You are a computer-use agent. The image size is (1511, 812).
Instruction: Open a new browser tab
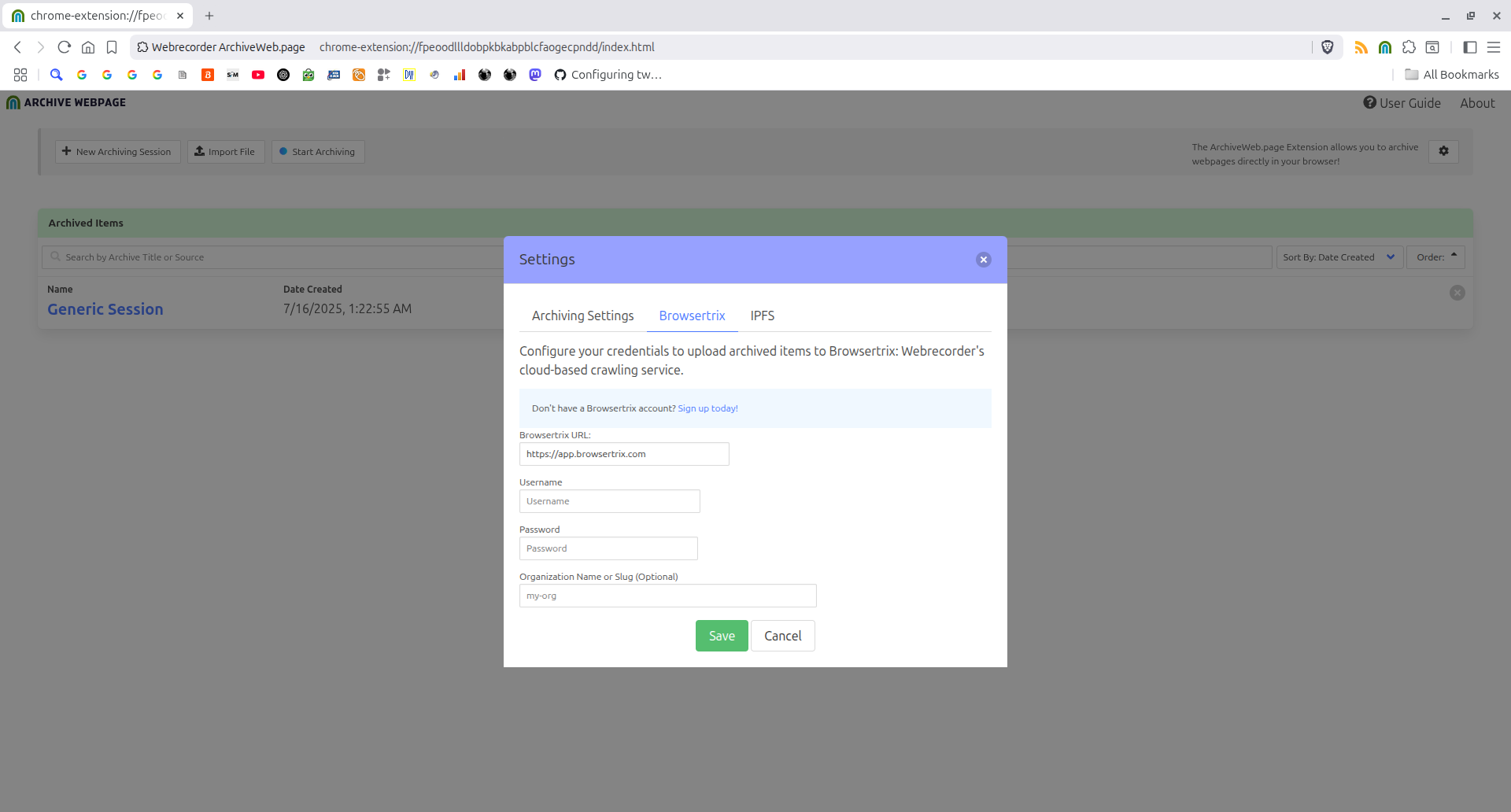point(209,16)
